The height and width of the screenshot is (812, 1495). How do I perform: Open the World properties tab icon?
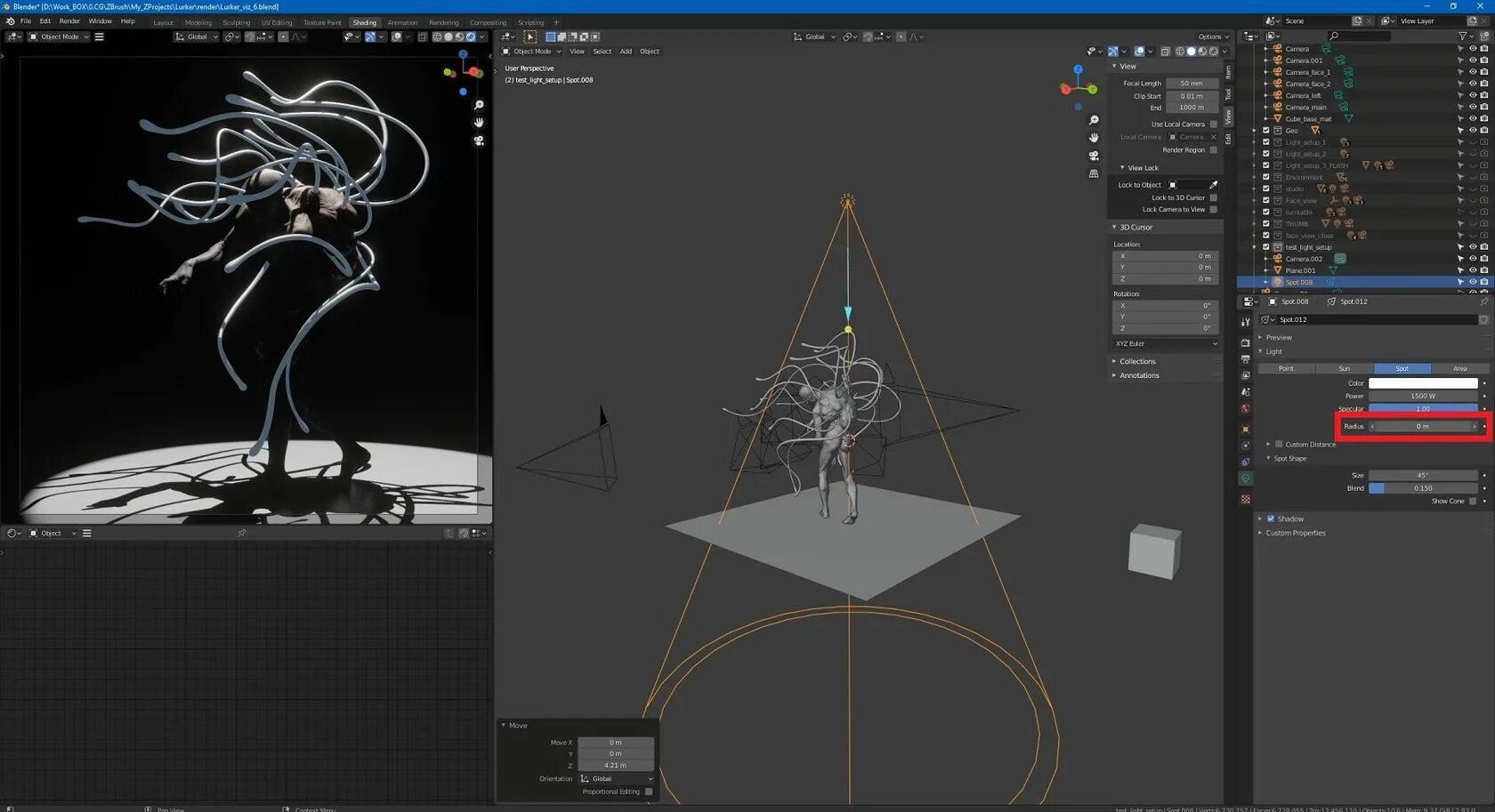1245,409
